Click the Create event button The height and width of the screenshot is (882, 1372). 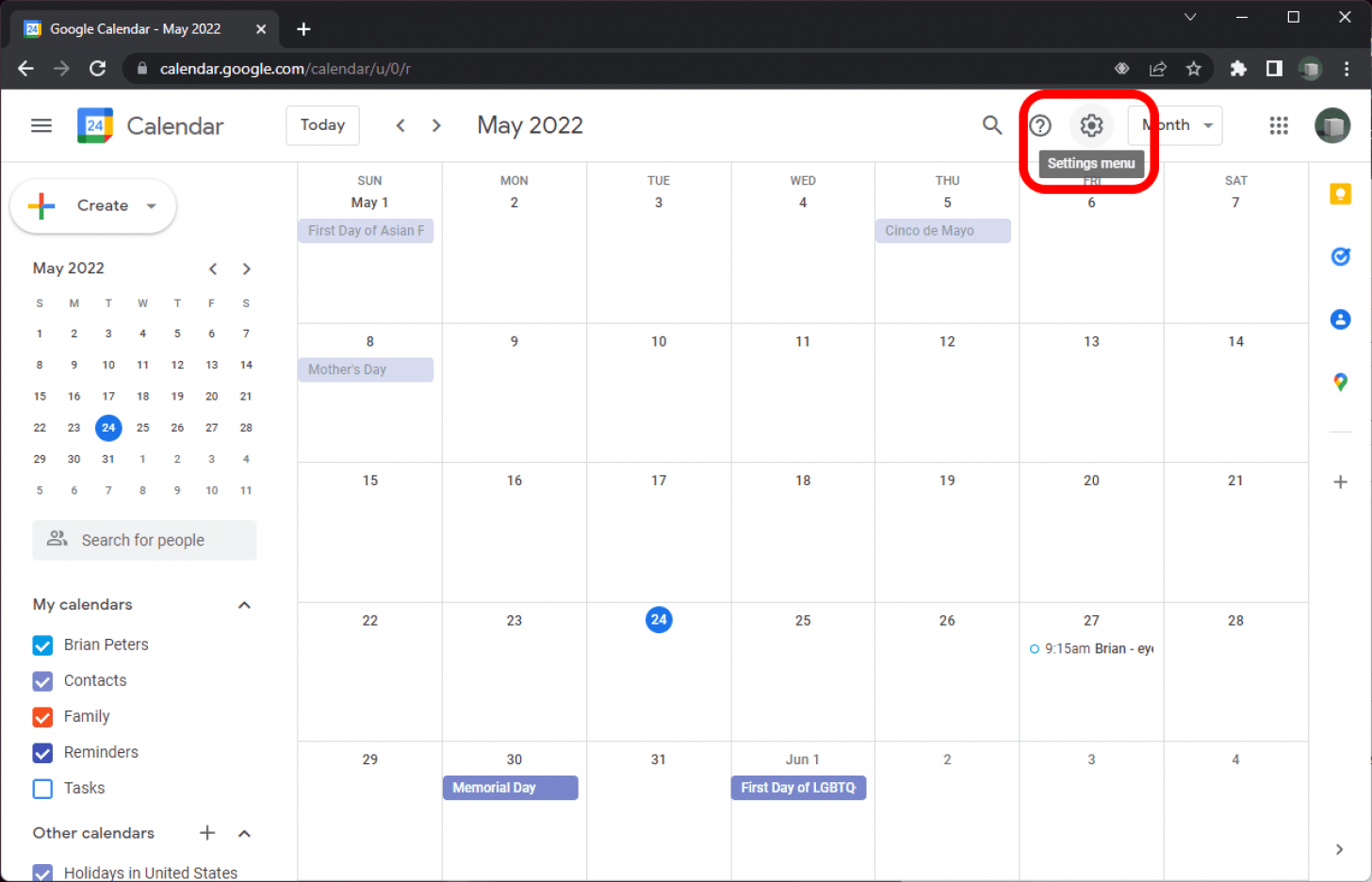[x=91, y=205]
